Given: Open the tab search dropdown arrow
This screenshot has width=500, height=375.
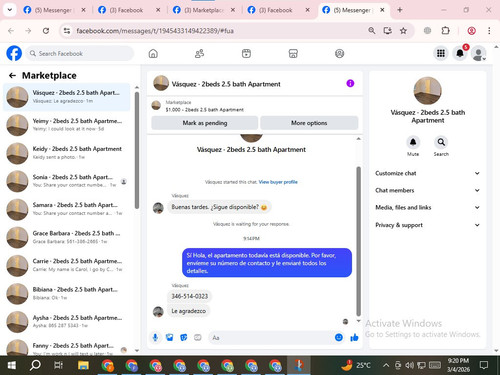Looking at the screenshot, I should coord(10,10).
